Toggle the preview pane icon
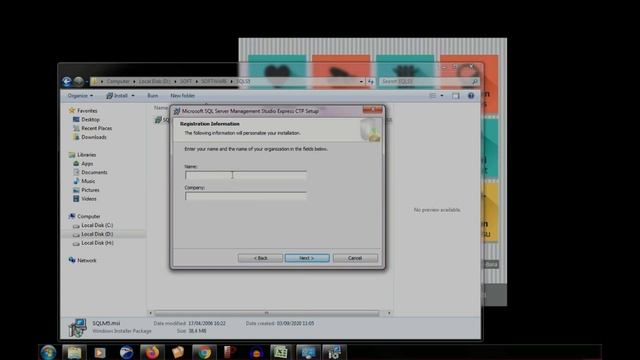Viewport: 640px width, 360px height. pos(456,96)
